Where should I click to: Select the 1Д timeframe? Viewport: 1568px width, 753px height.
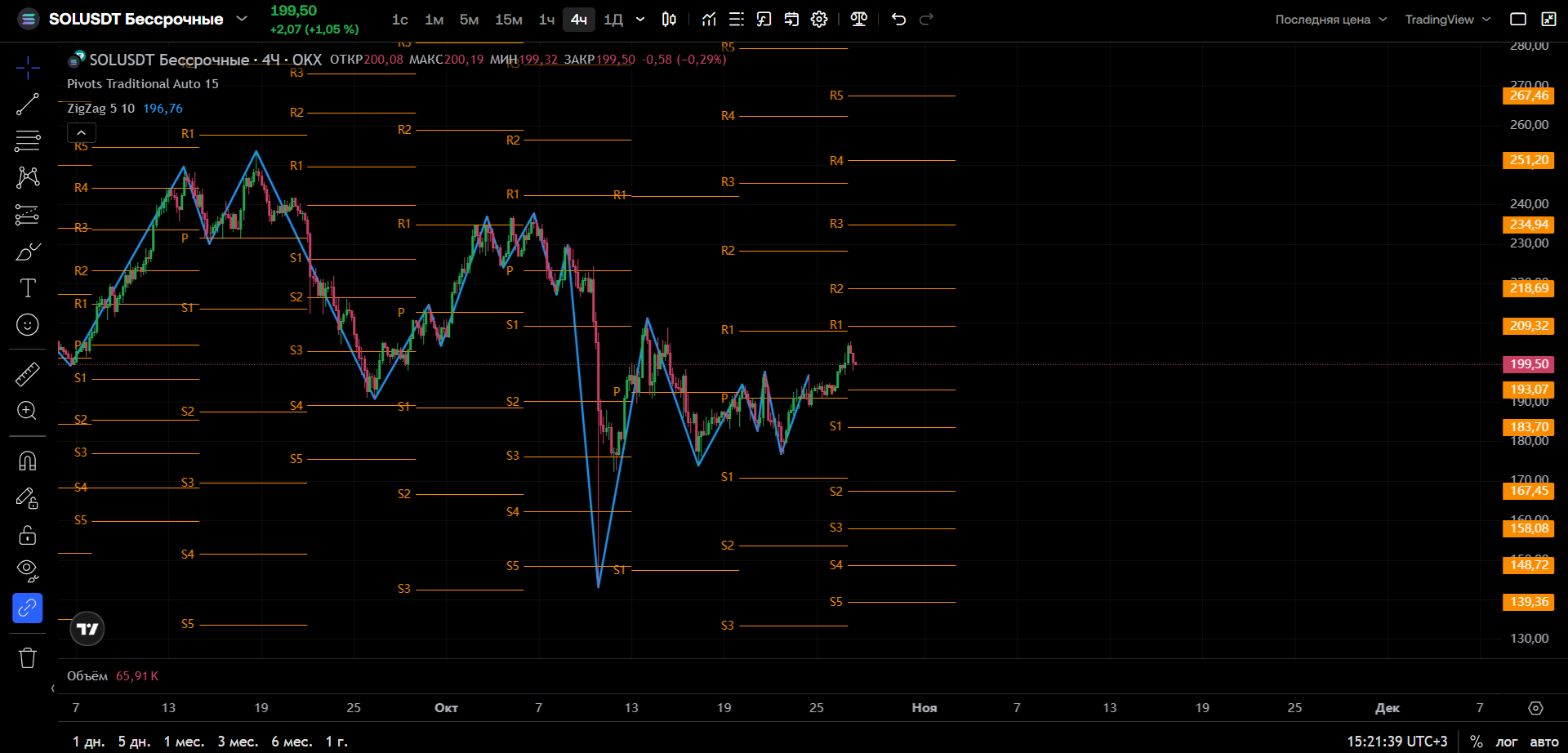[x=613, y=20]
